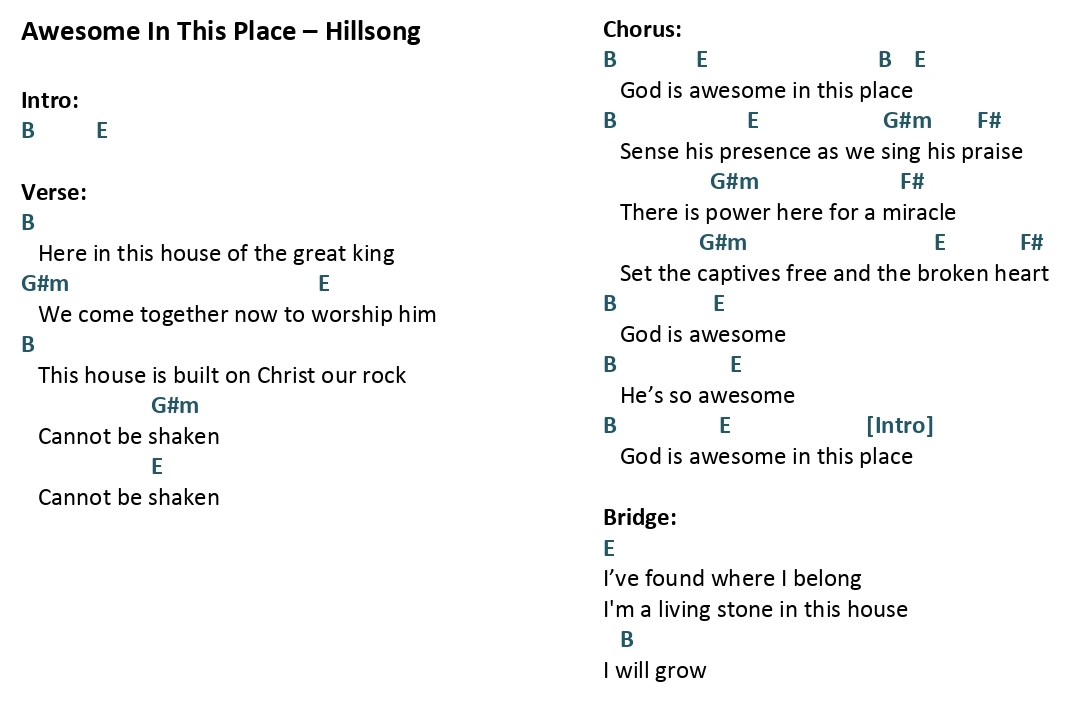Click lyric 'This house is built on Christ our rock'
The image size is (1079, 701).
click(222, 375)
